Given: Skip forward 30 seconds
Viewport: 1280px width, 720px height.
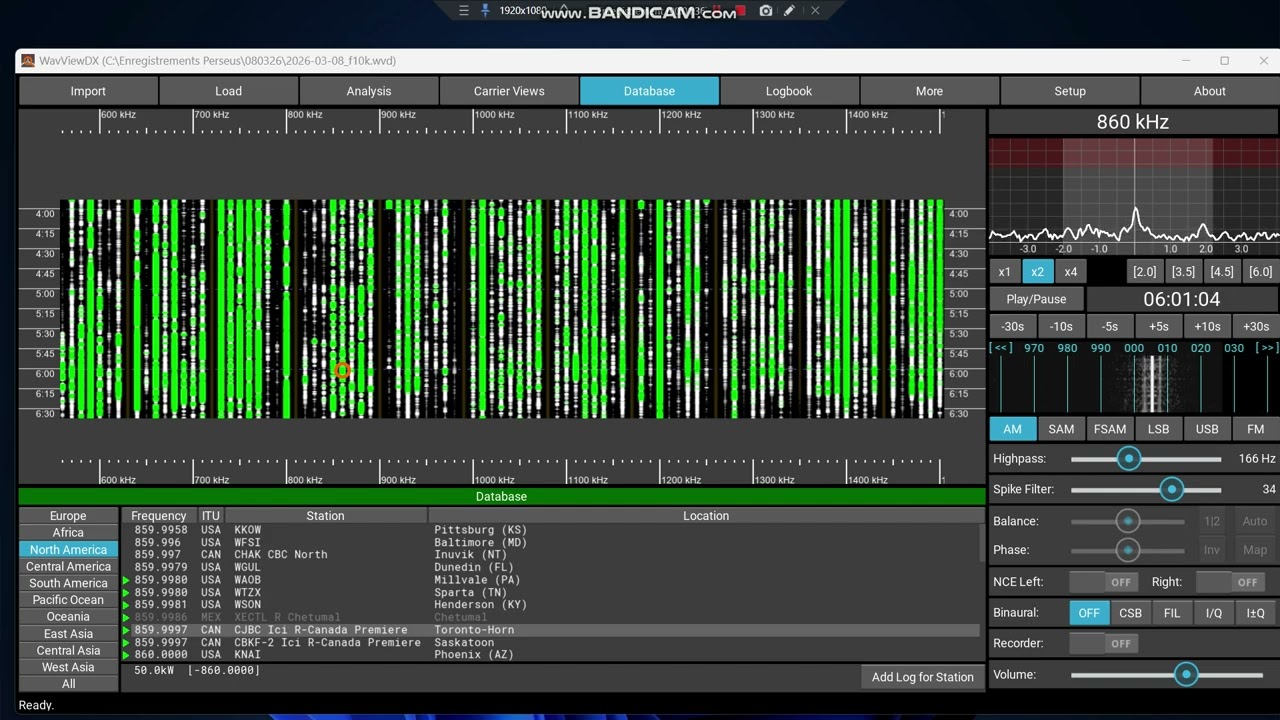Looking at the screenshot, I should click(x=1256, y=326).
